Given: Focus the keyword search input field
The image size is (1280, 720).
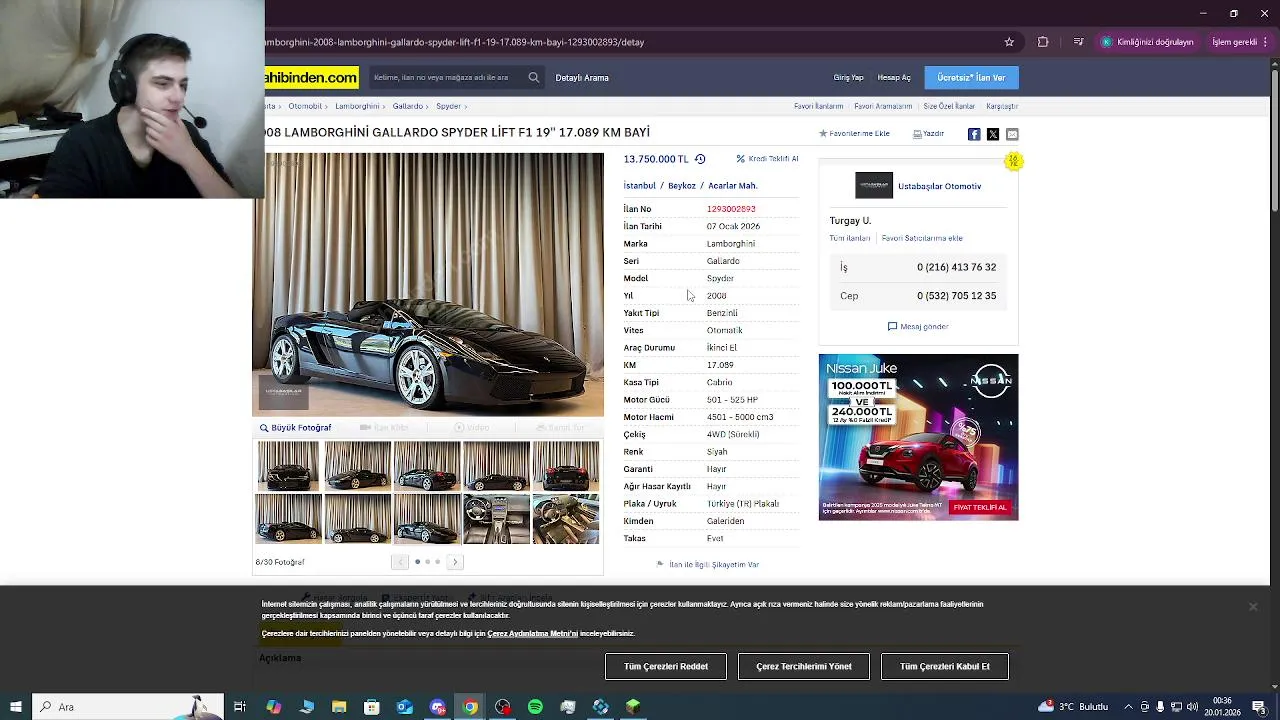Looking at the screenshot, I should point(446,77).
